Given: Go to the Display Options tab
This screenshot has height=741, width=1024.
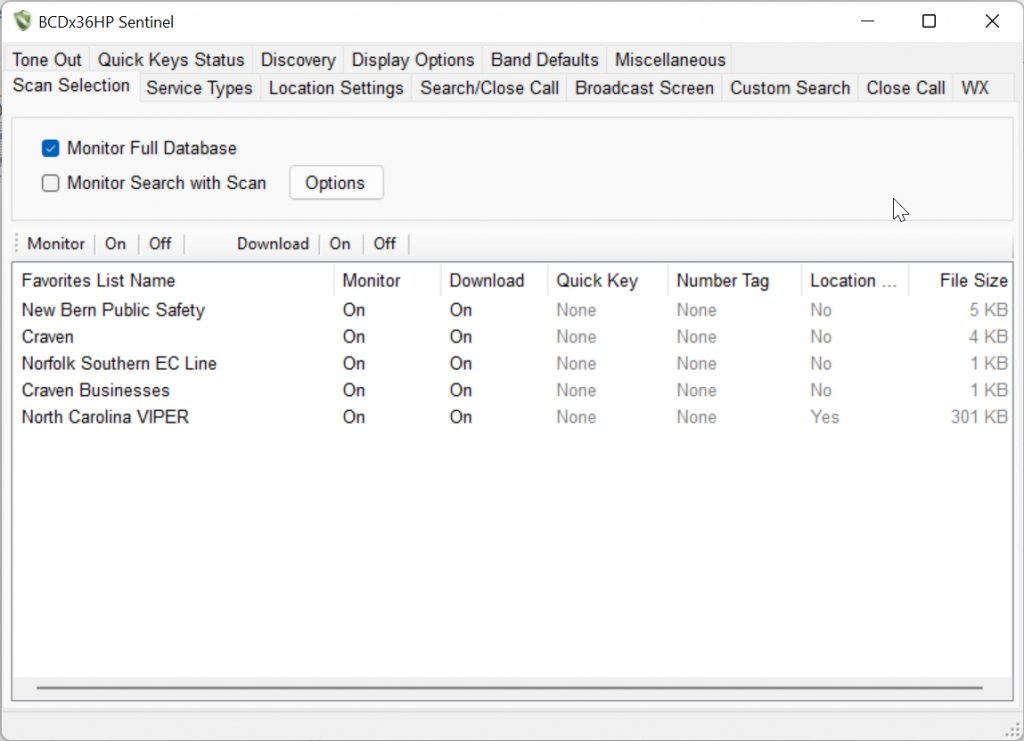Looking at the screenshot, I should click(x=413, y=60).
